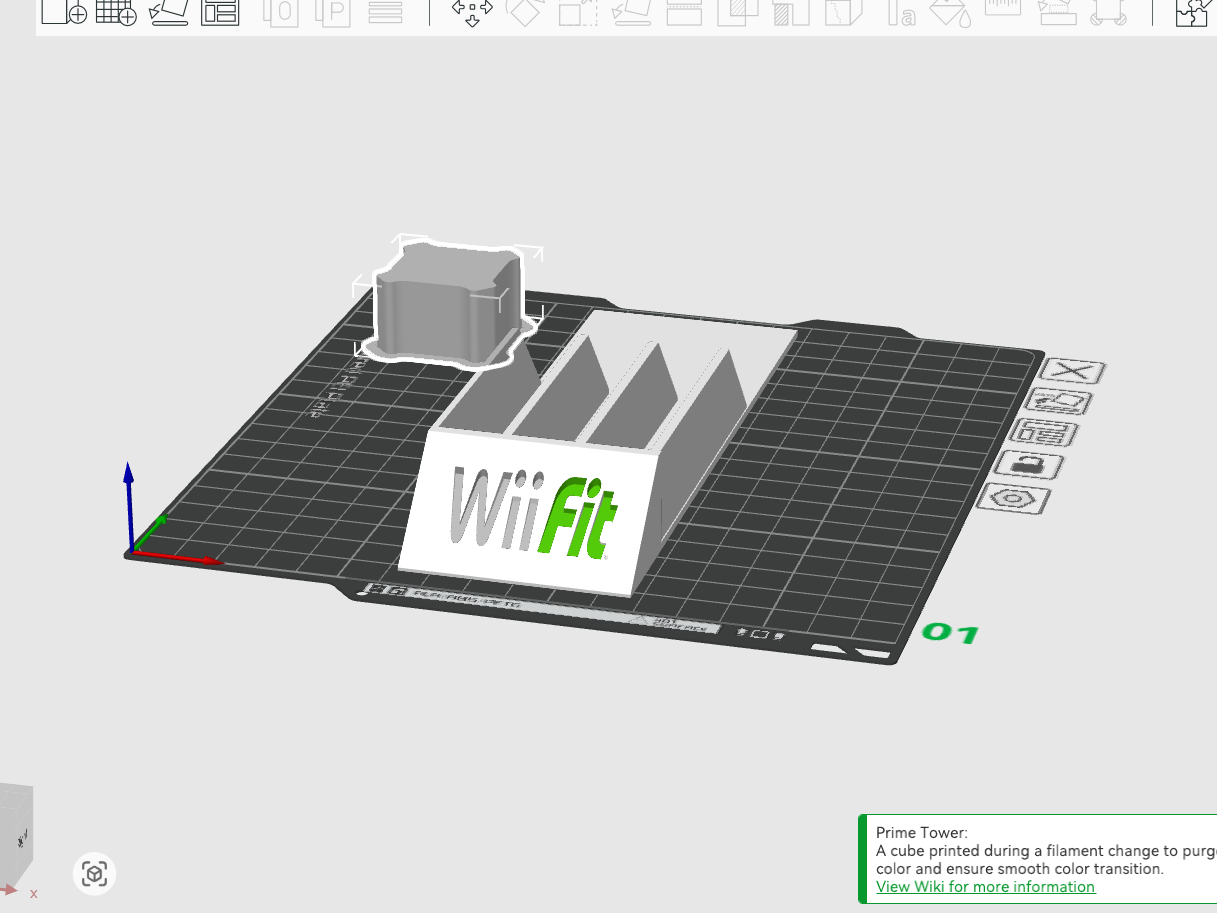Remove plate using the X icon
1217x913 pixels.
(1073, 372)
